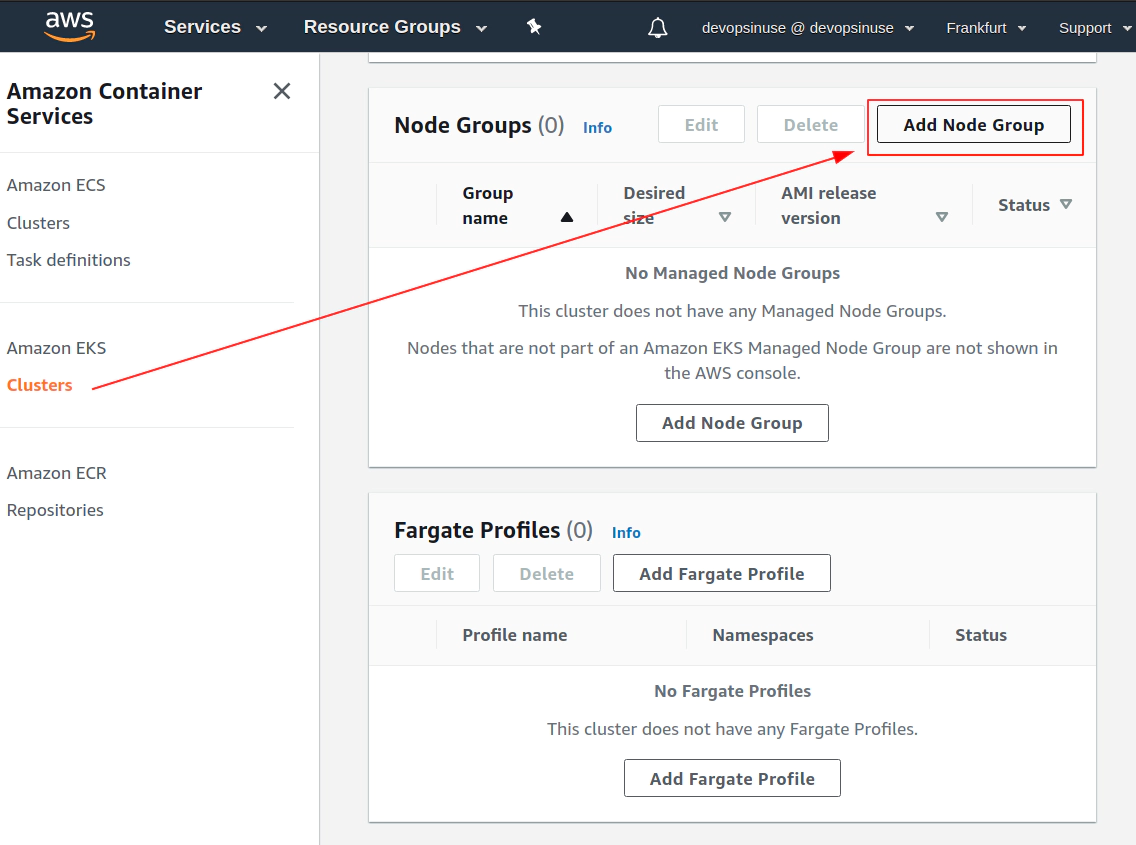Open Task definitions in the sidebar

pos(69,260)
